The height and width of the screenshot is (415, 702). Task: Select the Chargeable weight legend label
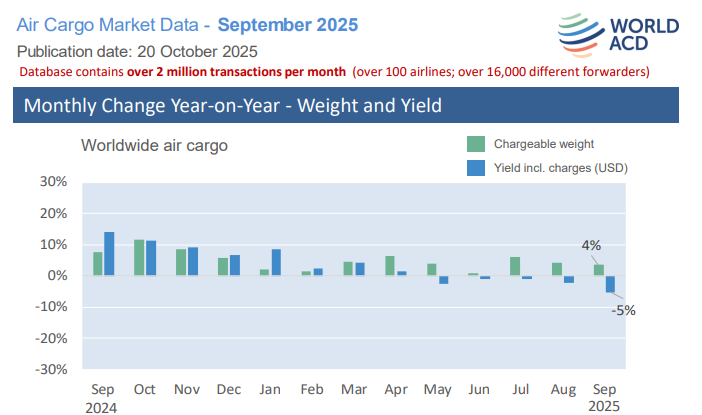[544, 144]
